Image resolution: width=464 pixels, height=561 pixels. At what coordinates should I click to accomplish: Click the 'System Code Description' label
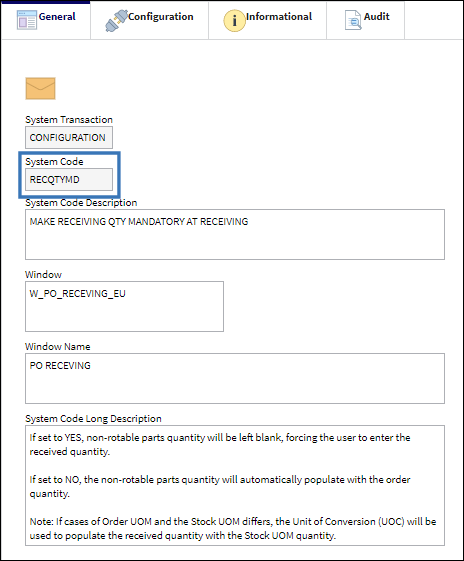(81, 203)
